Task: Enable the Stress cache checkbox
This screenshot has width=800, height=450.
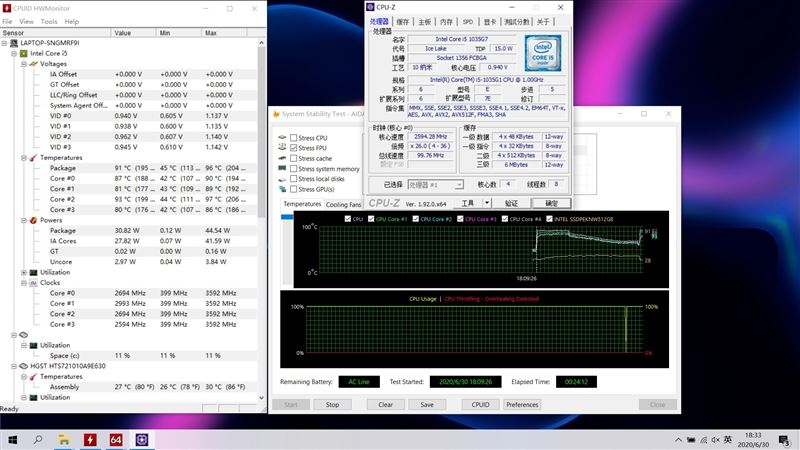Action: pos(293,158)
